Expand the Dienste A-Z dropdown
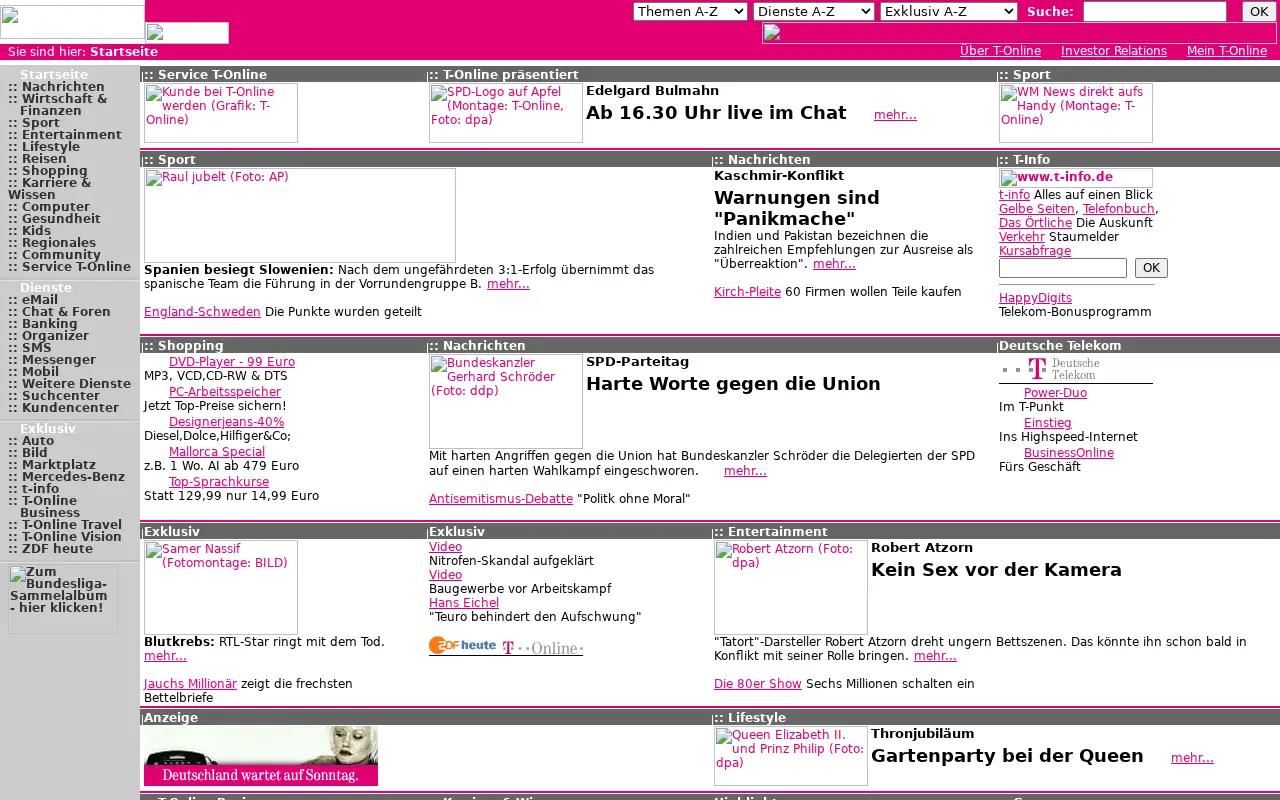The width and height of the screenshot is (1280, 800). tap(814, 11)
